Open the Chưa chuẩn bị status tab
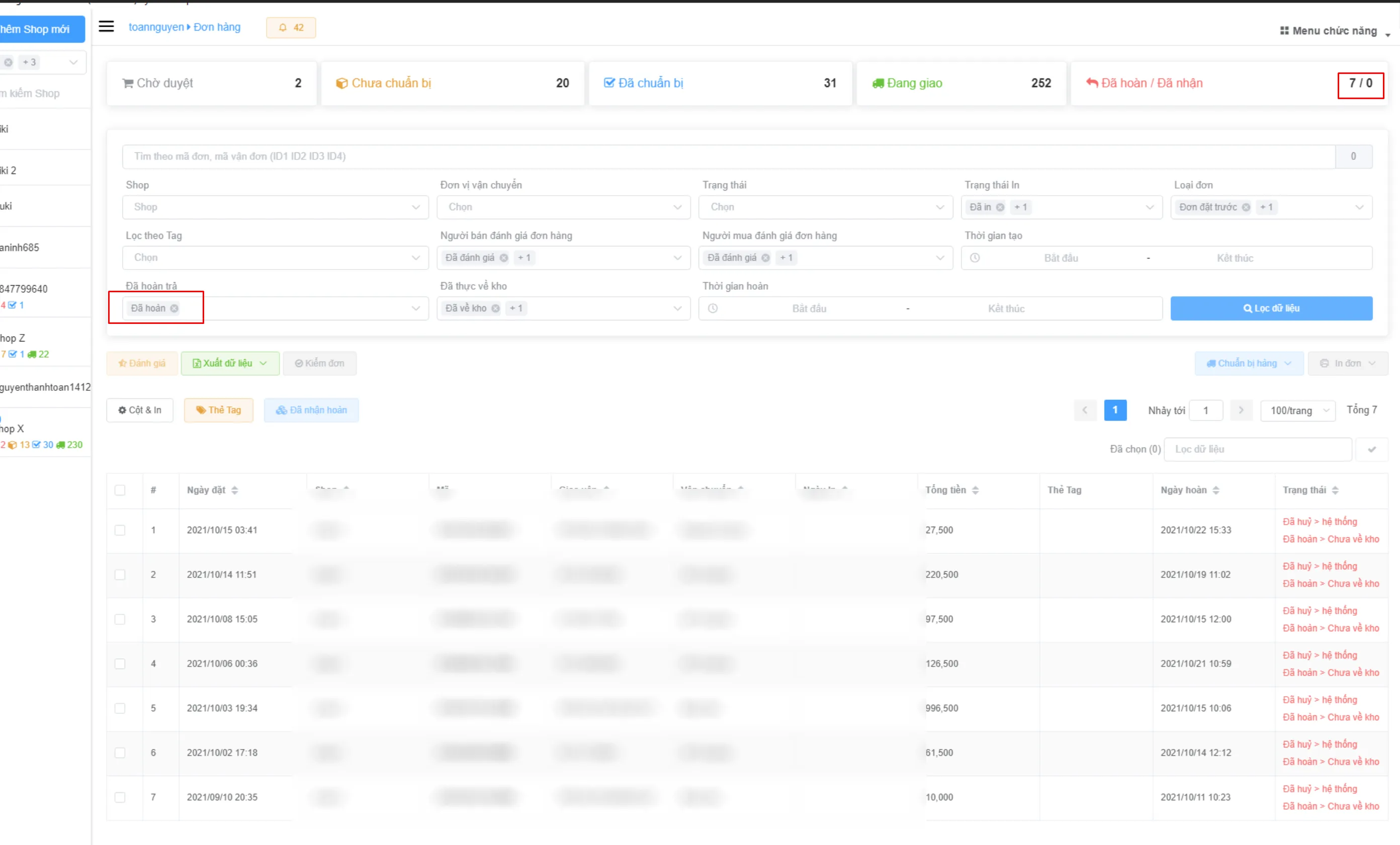The width and height of the screenshot is (1400, 845). click(452, 83)
